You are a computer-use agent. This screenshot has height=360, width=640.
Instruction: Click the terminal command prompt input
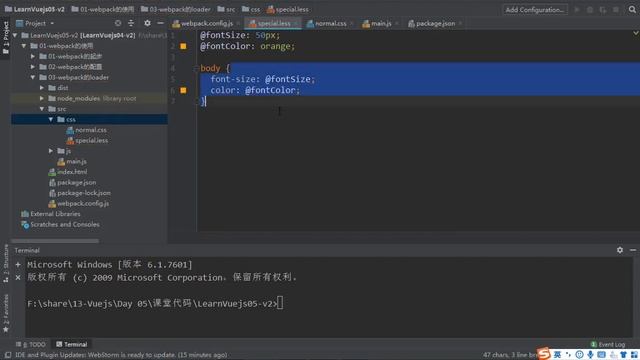pyautogui.click(x=280, y=303)
